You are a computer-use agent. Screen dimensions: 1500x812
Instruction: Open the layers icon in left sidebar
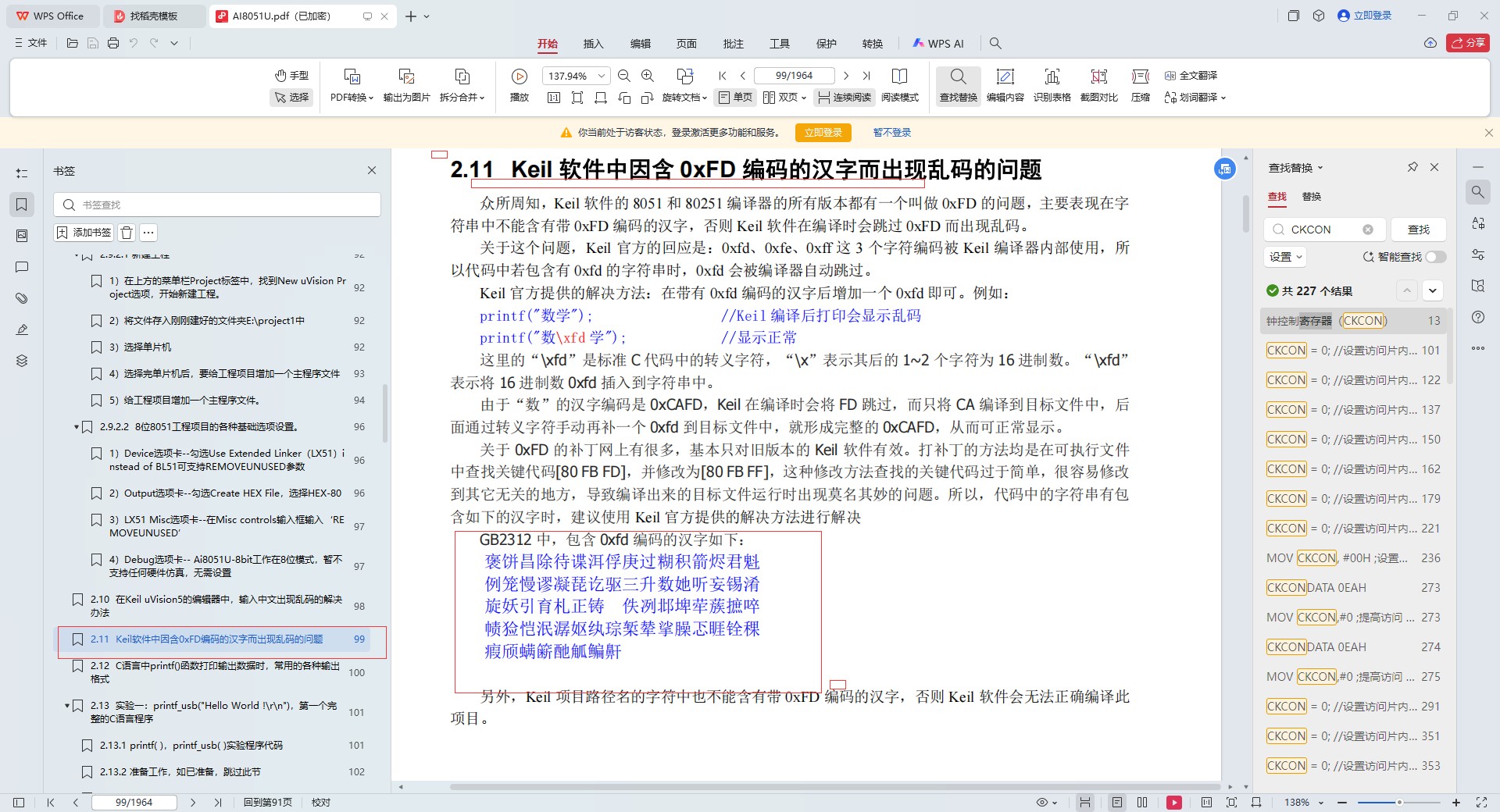click(22, 361)
